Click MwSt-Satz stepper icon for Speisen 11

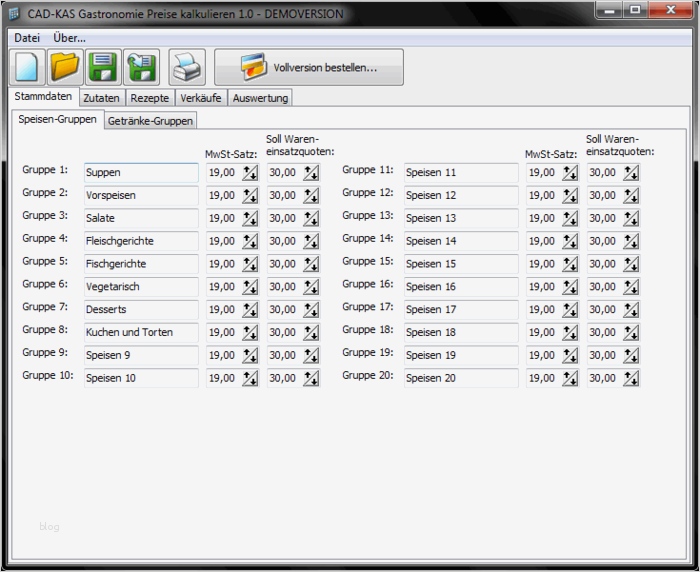(570, 172)
